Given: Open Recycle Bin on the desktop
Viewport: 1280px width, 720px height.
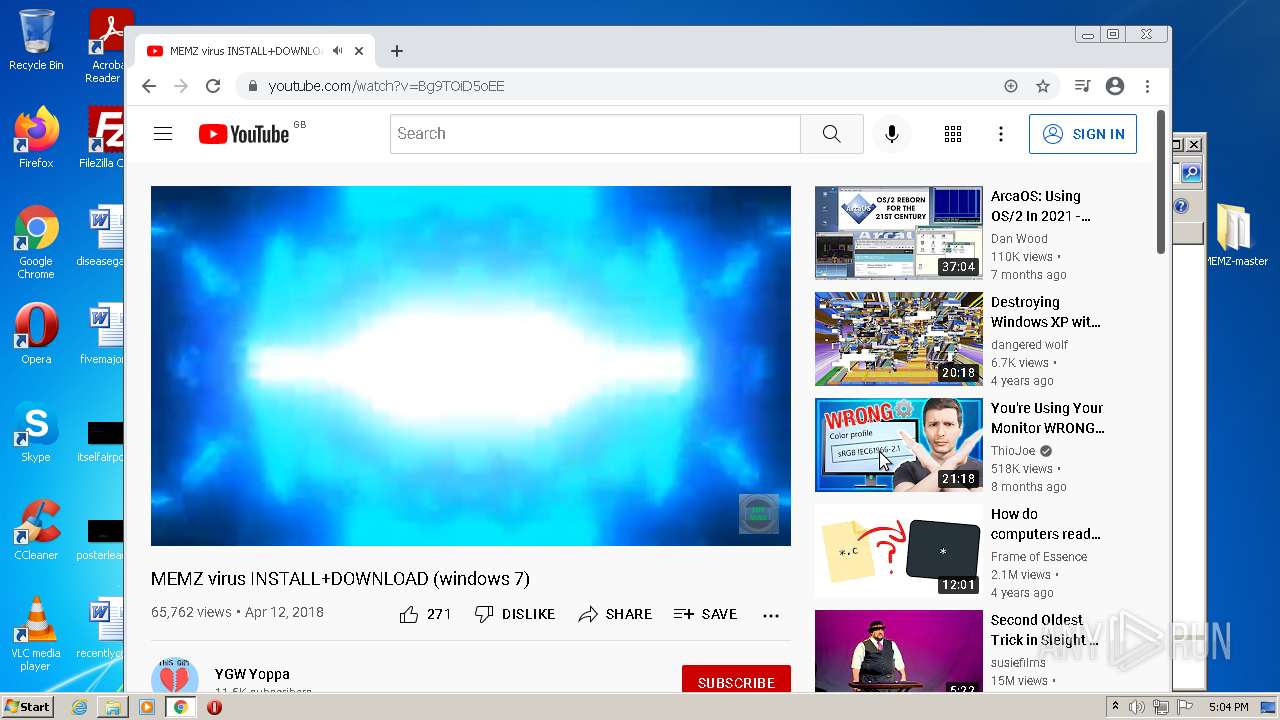Looking at the screenshot, I should (36, 40).
